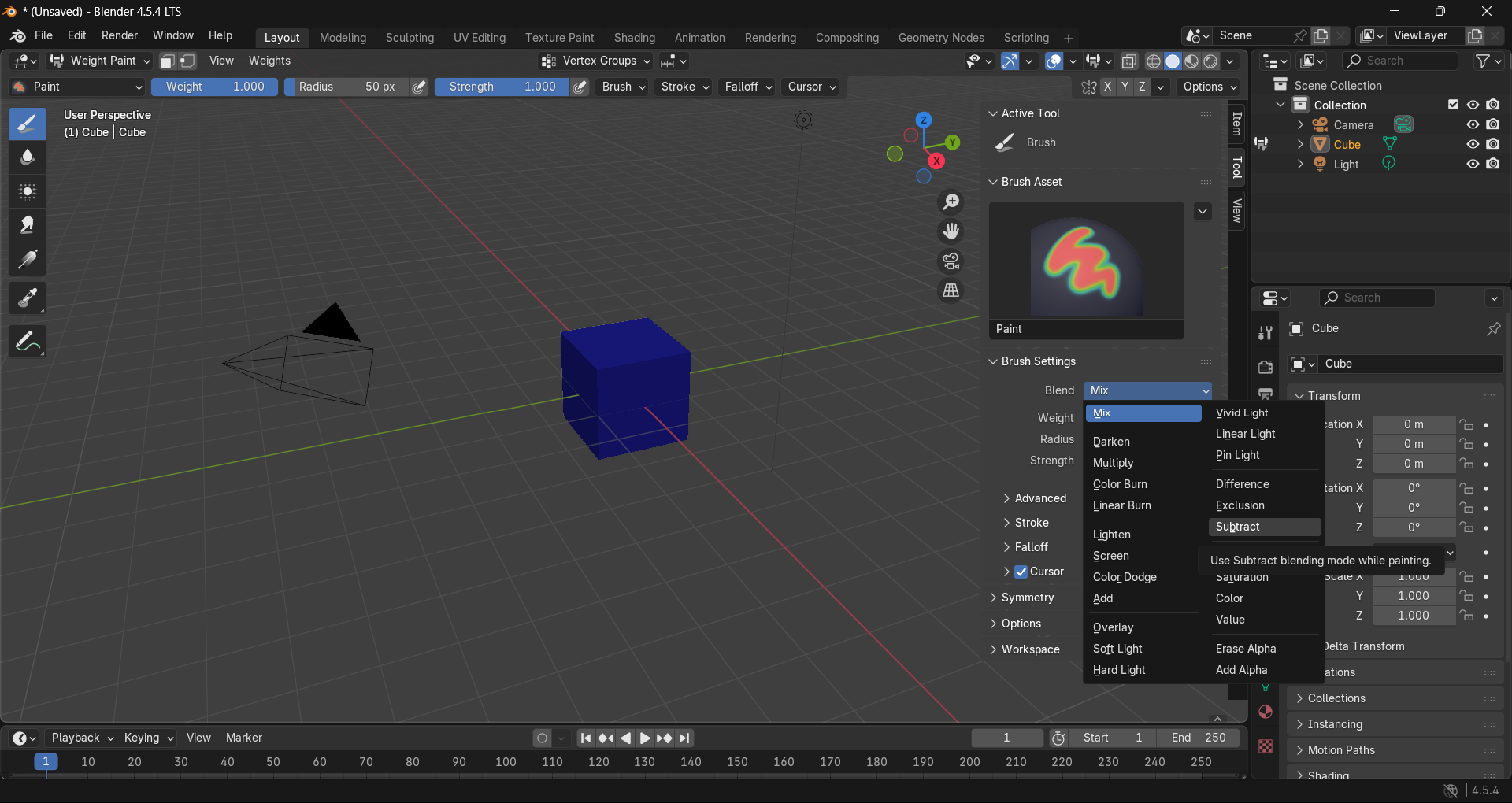The width and height of the screenshot is (1512, 803).
Task: Play animation forward
Action: click(644, 738)
